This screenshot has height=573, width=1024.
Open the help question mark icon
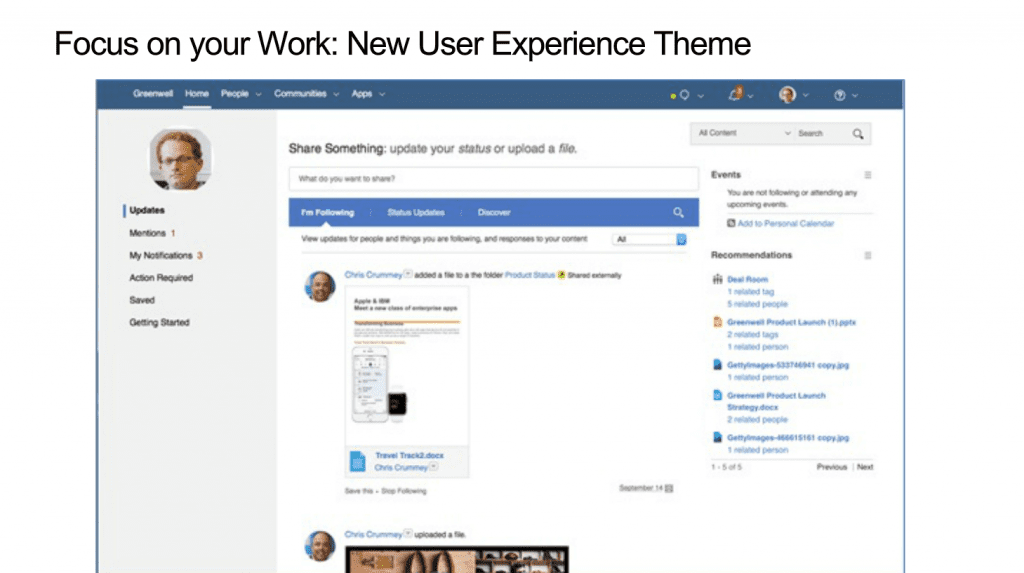tap(840, 95)
